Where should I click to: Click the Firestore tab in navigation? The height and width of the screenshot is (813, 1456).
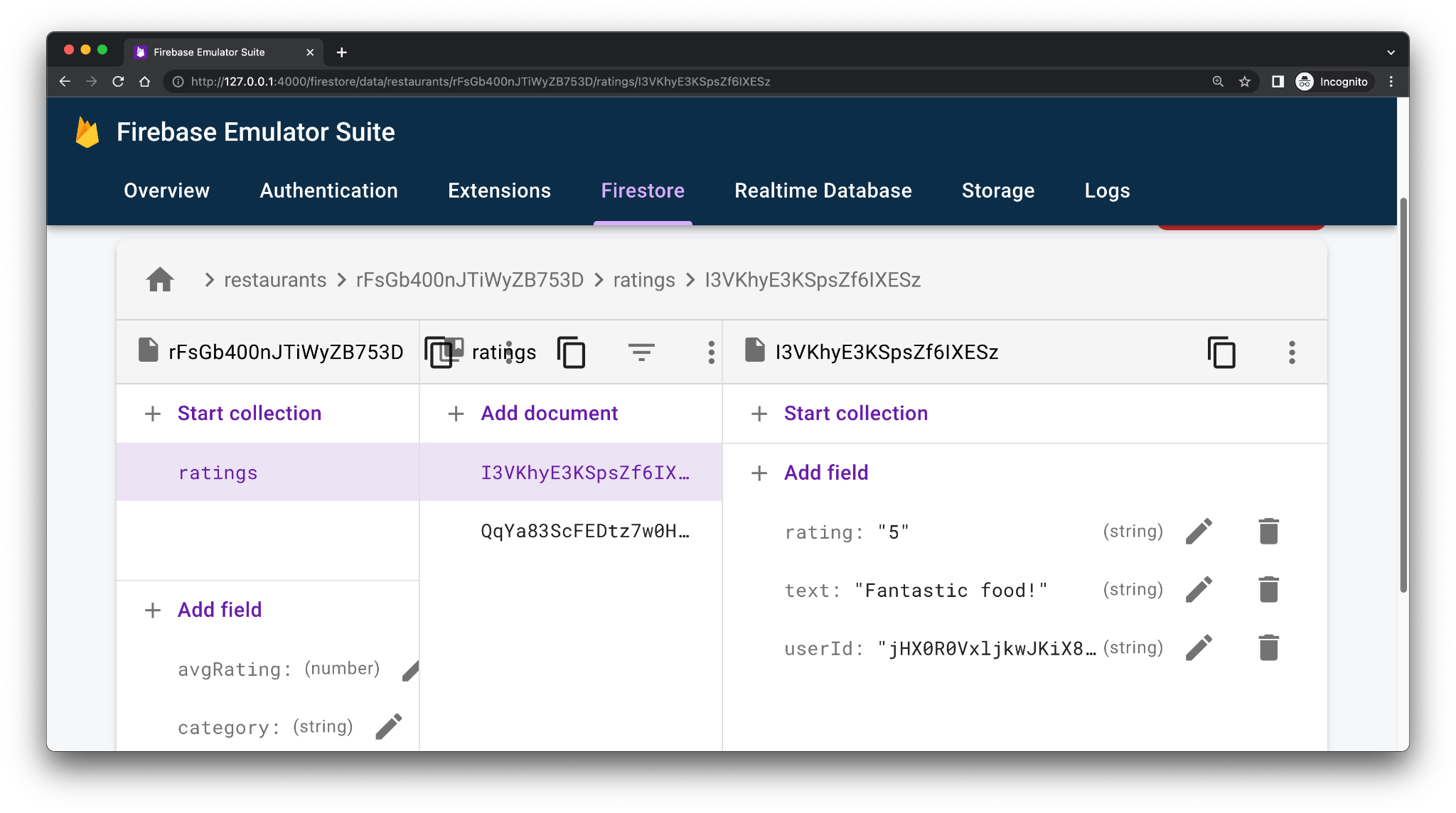[642, 190]
